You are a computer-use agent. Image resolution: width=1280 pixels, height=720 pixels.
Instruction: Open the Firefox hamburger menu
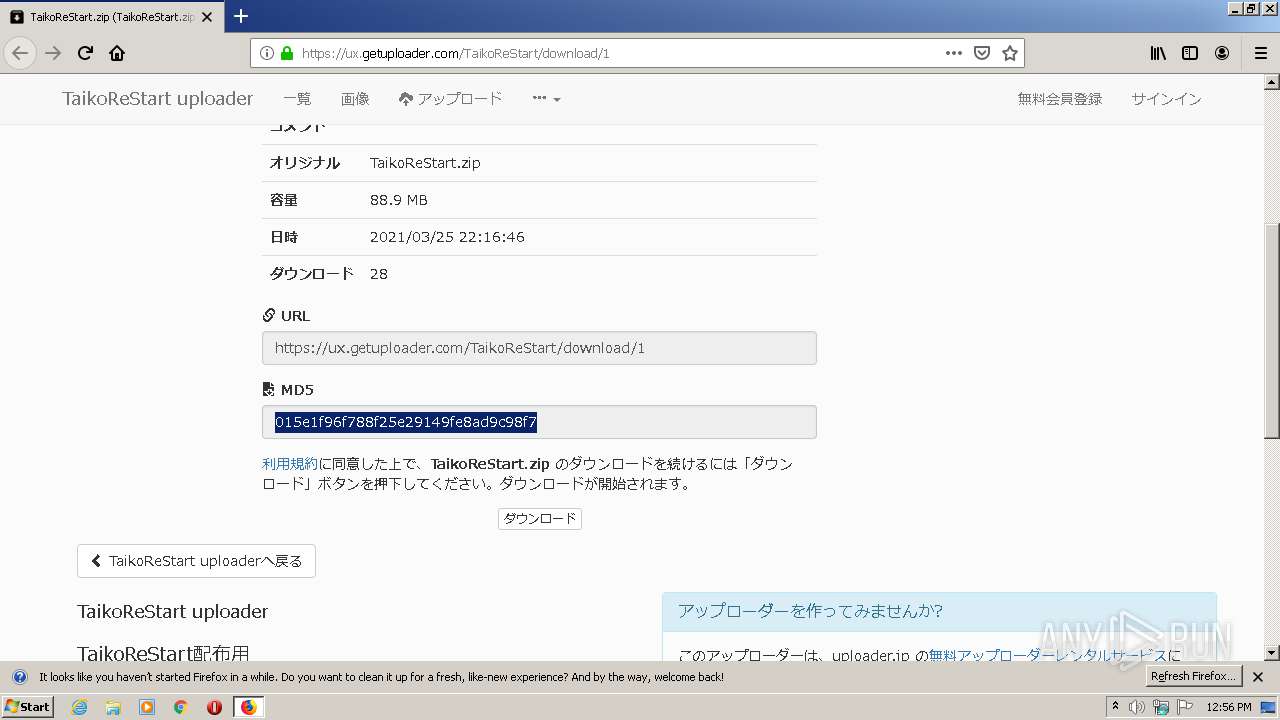[x=1261, y=53]
